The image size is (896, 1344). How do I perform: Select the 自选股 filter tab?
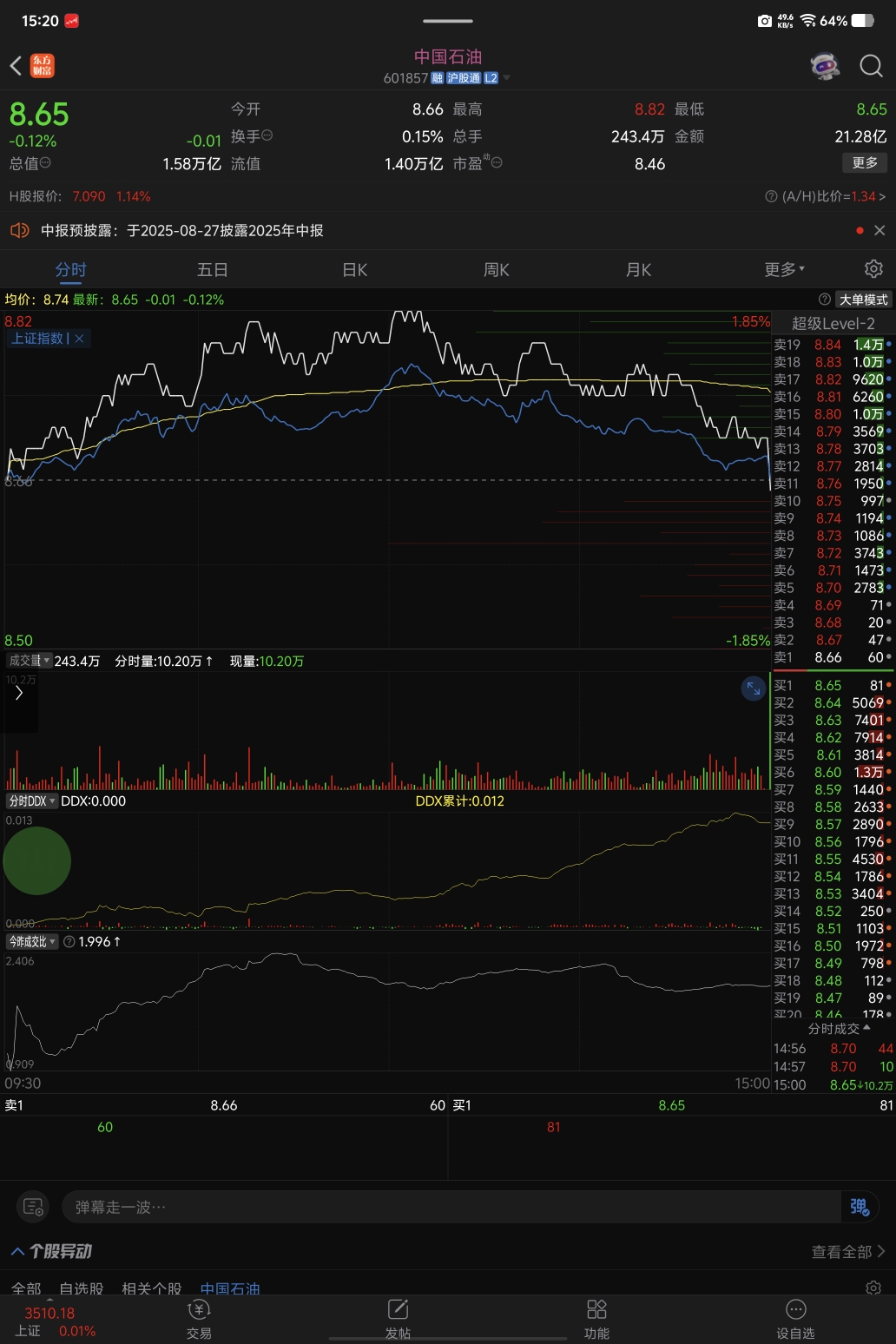[82, 1288]
